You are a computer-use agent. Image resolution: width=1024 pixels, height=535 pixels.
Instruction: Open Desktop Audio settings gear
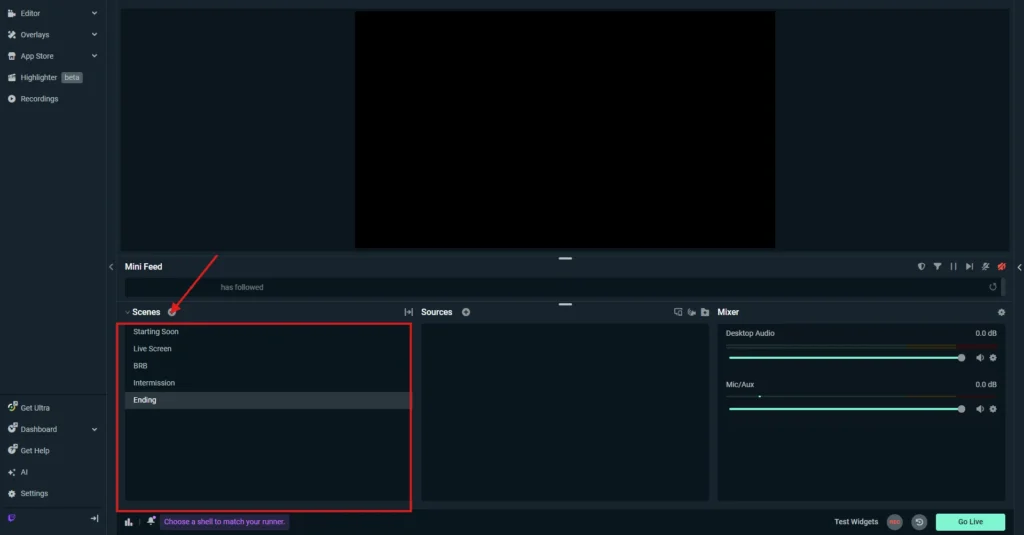pos(993,358)
